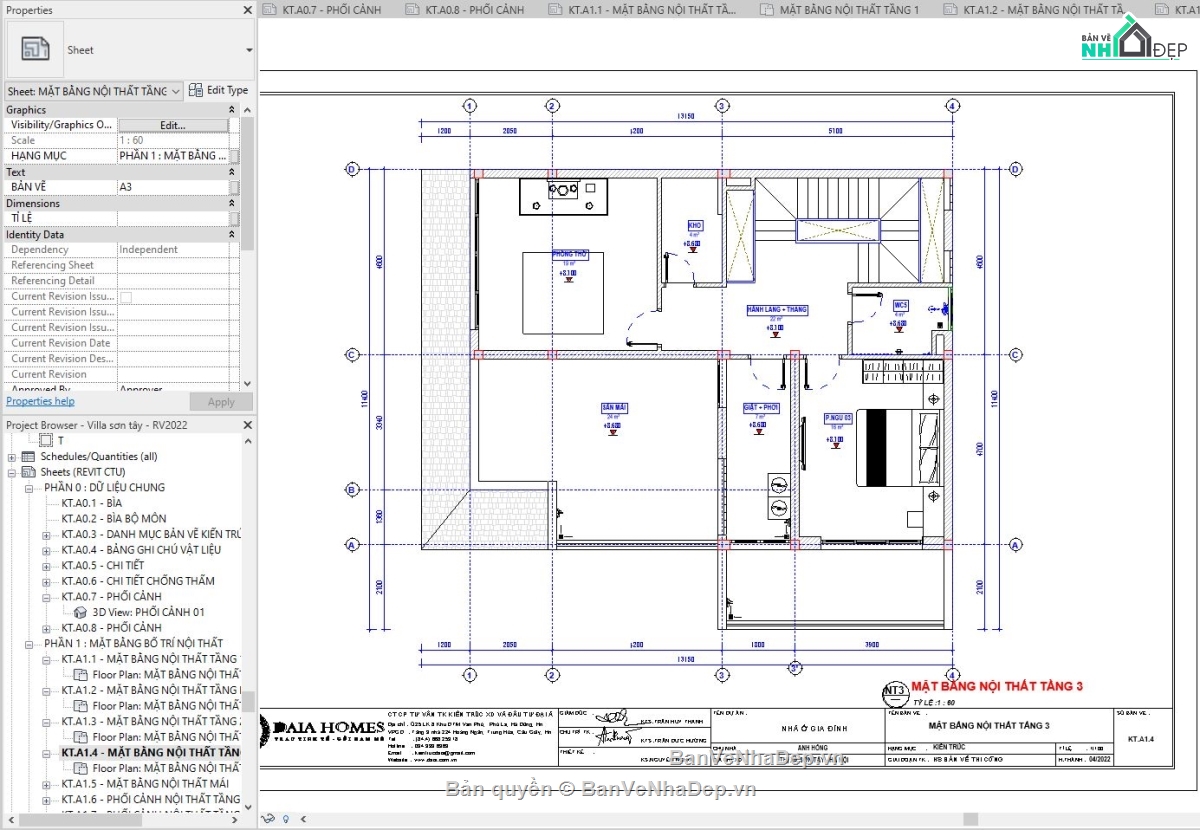Click the drawing area horizontal scrollbar thumb
The image size is (1200, 830).
tap(971, 820)
